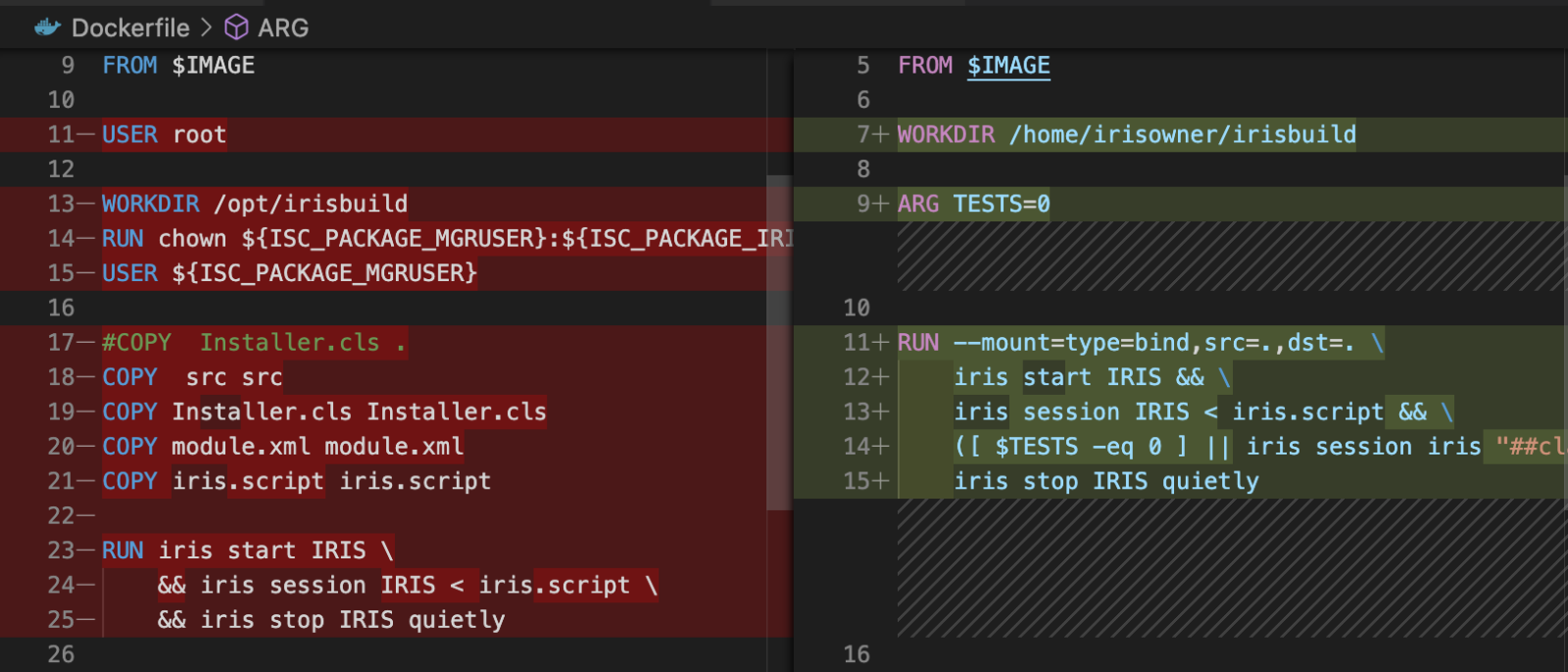Open the Dockerfile breadcrumb item
Image resolution: width=1568 pixels, height=672 pixels.
(x=129, y=27)
